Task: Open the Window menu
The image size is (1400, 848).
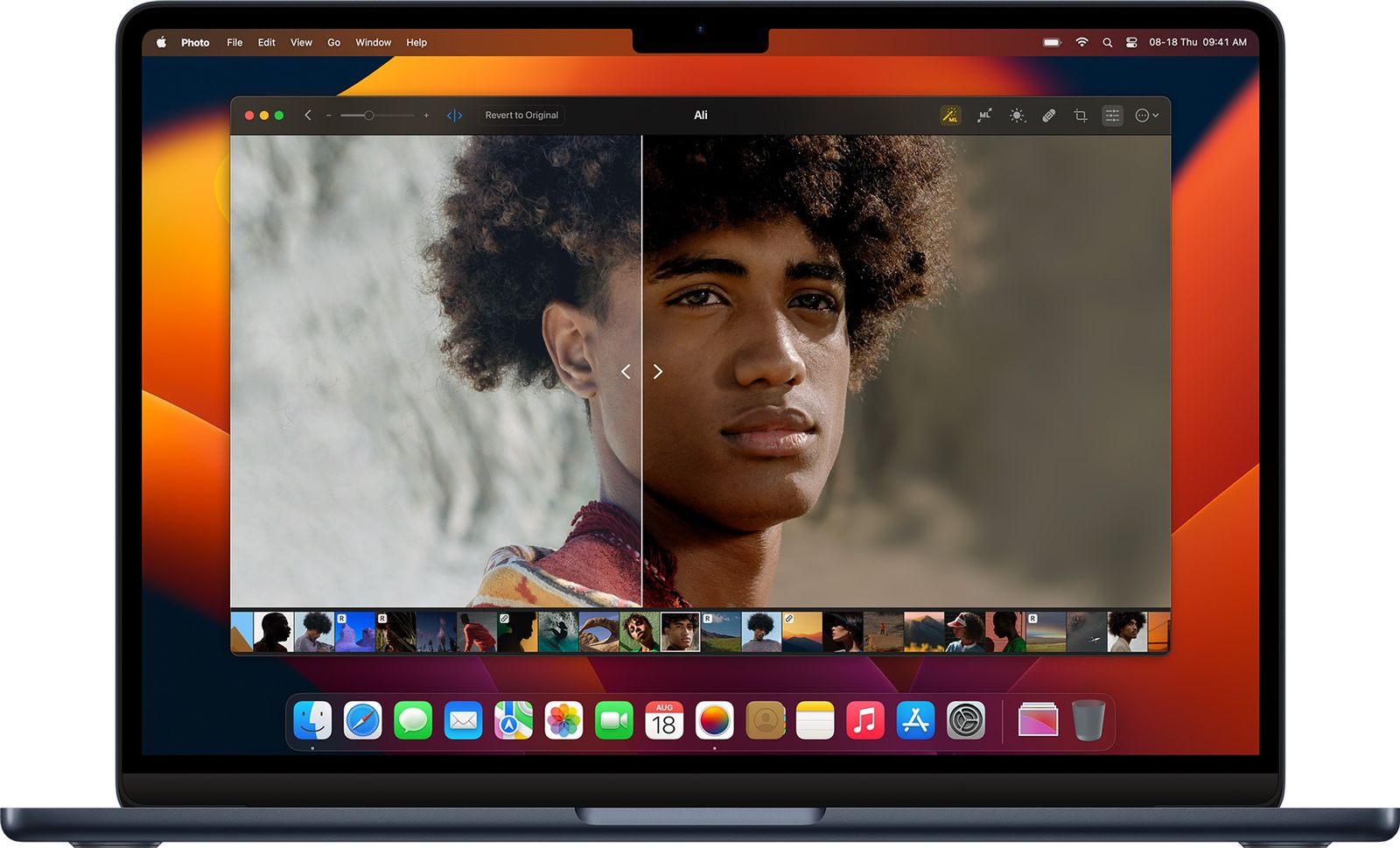Action: point(373,42)
